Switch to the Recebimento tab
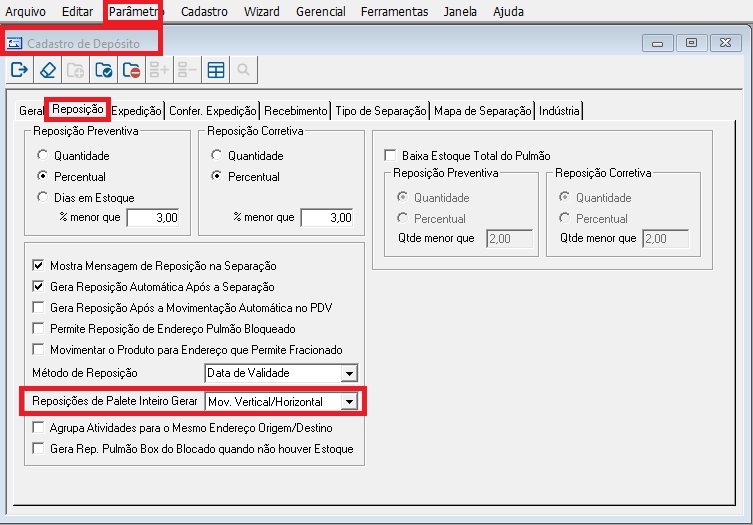 tap(295, 111)
